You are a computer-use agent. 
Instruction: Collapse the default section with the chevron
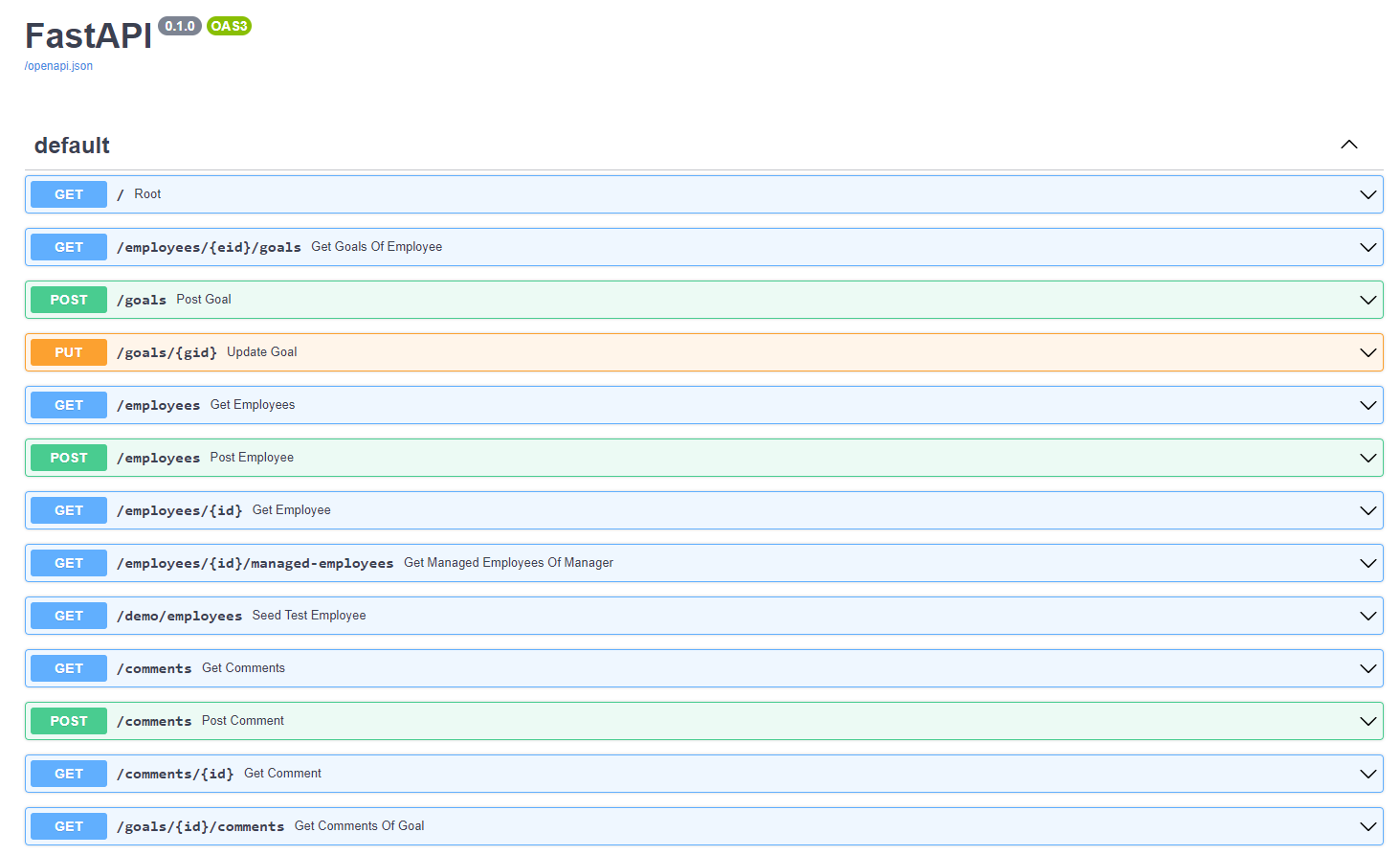1349,145
